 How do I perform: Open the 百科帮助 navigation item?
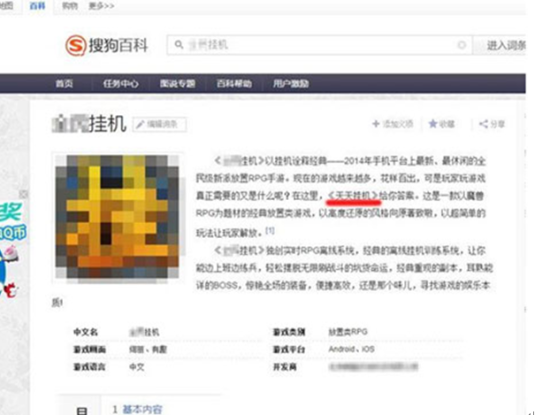tap(234, 83)
